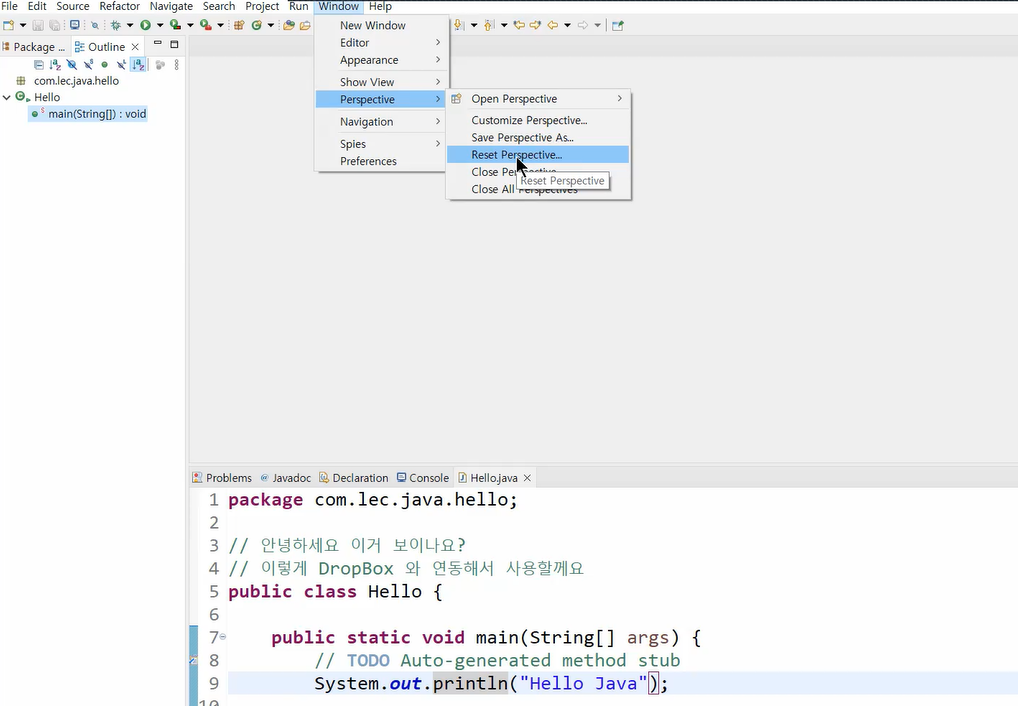Open a Terminal from the toolbar icon

[75, 25]
